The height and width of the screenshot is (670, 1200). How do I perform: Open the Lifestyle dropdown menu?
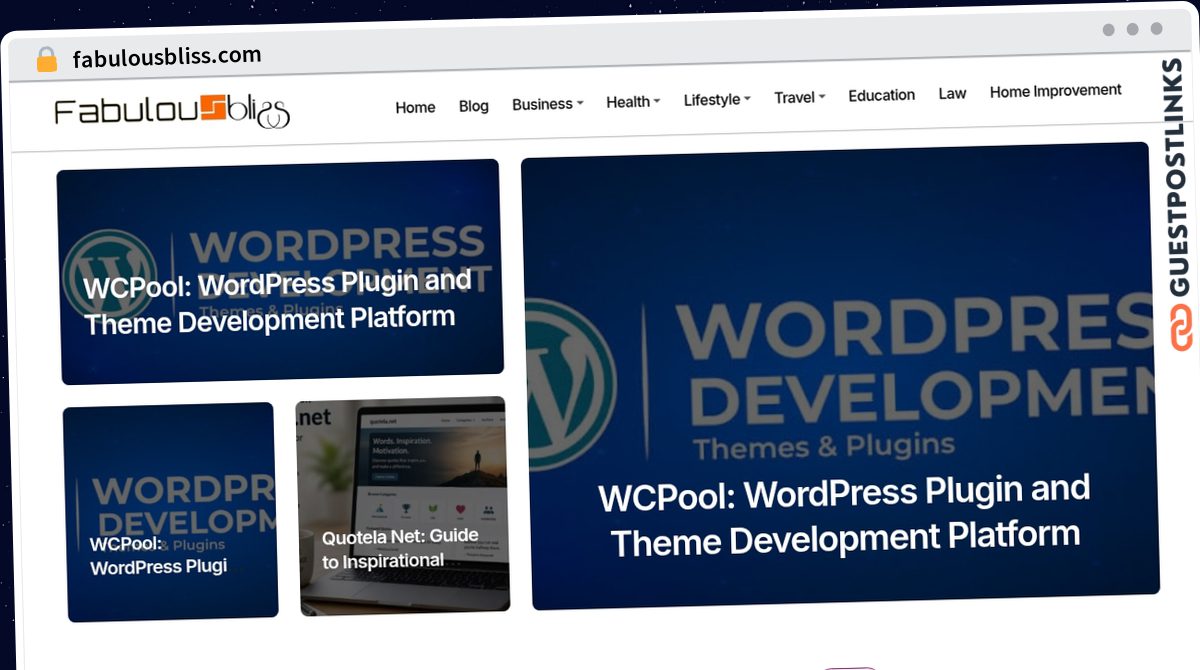tap(717, 99)
